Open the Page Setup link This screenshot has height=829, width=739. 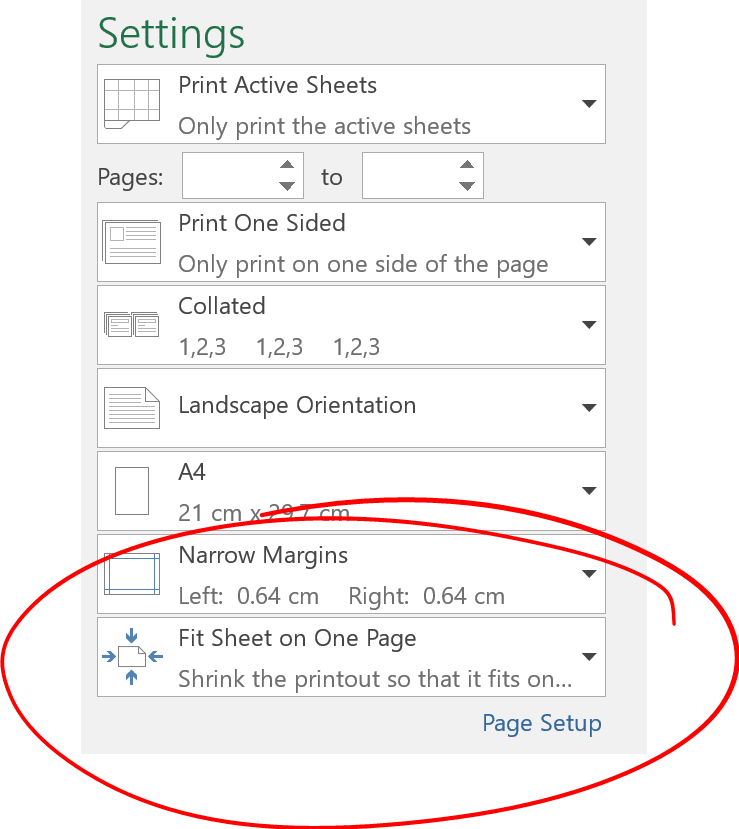[542, 723]
